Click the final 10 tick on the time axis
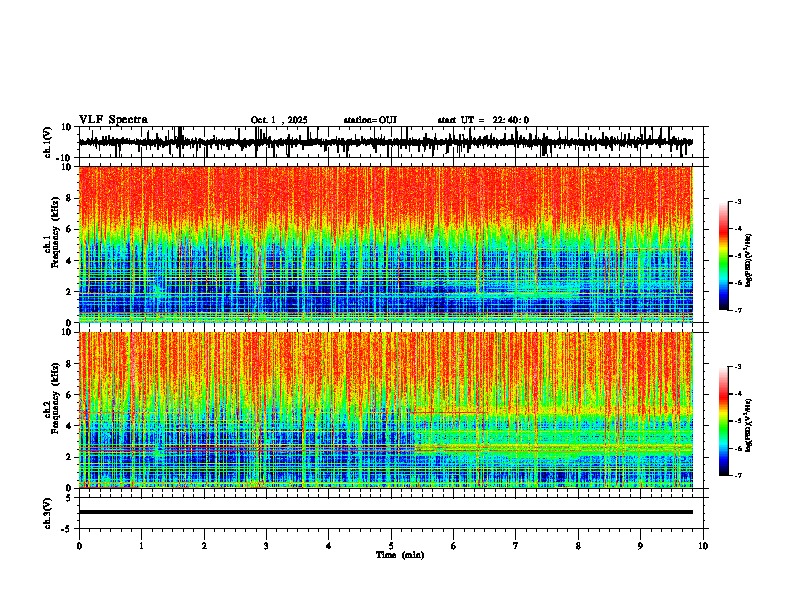Image resolution: width=792 pixels, height=612 pixels. point(703,546)
